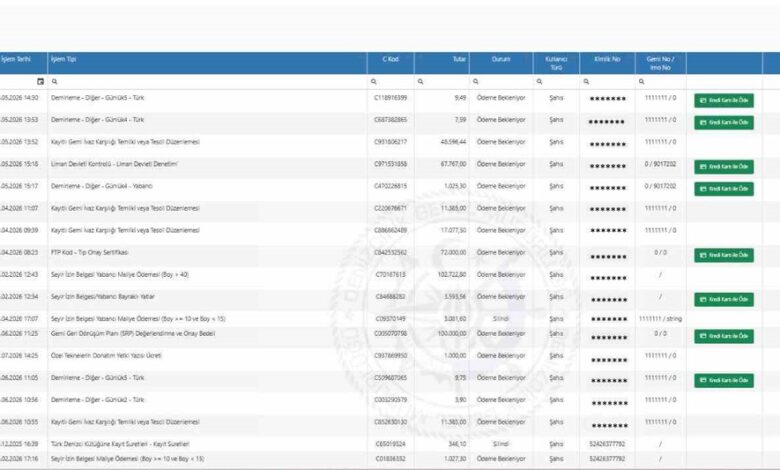Pay the 7,59 Demirleme Günlük4 Türk row

point(724,122)
